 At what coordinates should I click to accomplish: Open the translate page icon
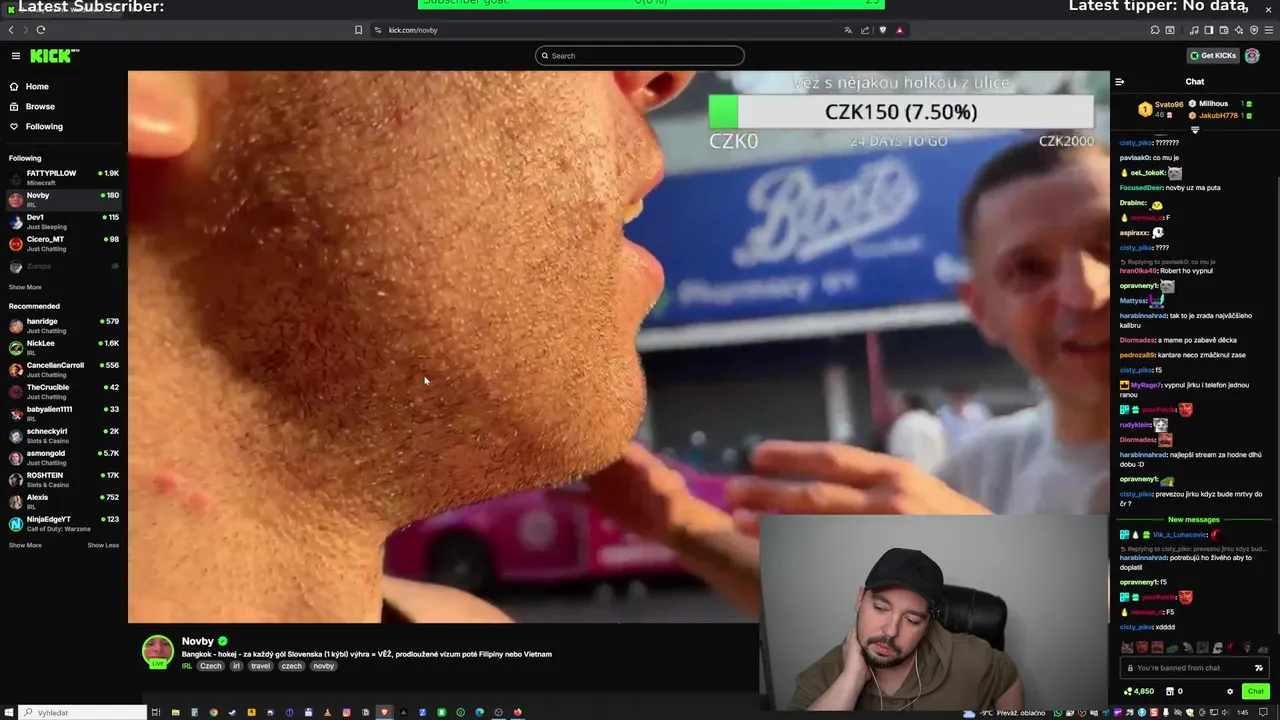coord(848,30)
